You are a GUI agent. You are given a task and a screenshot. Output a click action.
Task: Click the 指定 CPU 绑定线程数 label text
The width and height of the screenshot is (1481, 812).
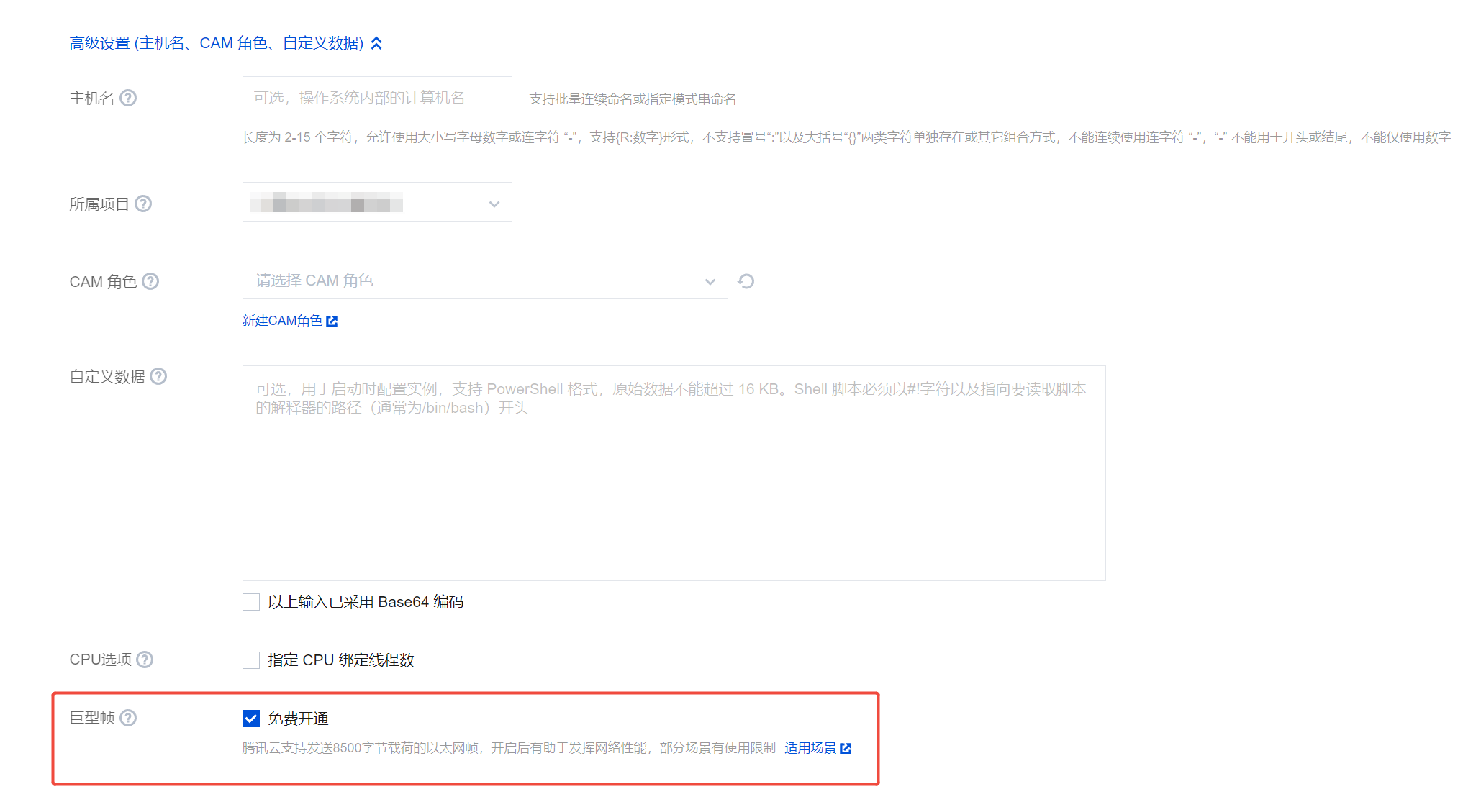click(x=341, y=660)
